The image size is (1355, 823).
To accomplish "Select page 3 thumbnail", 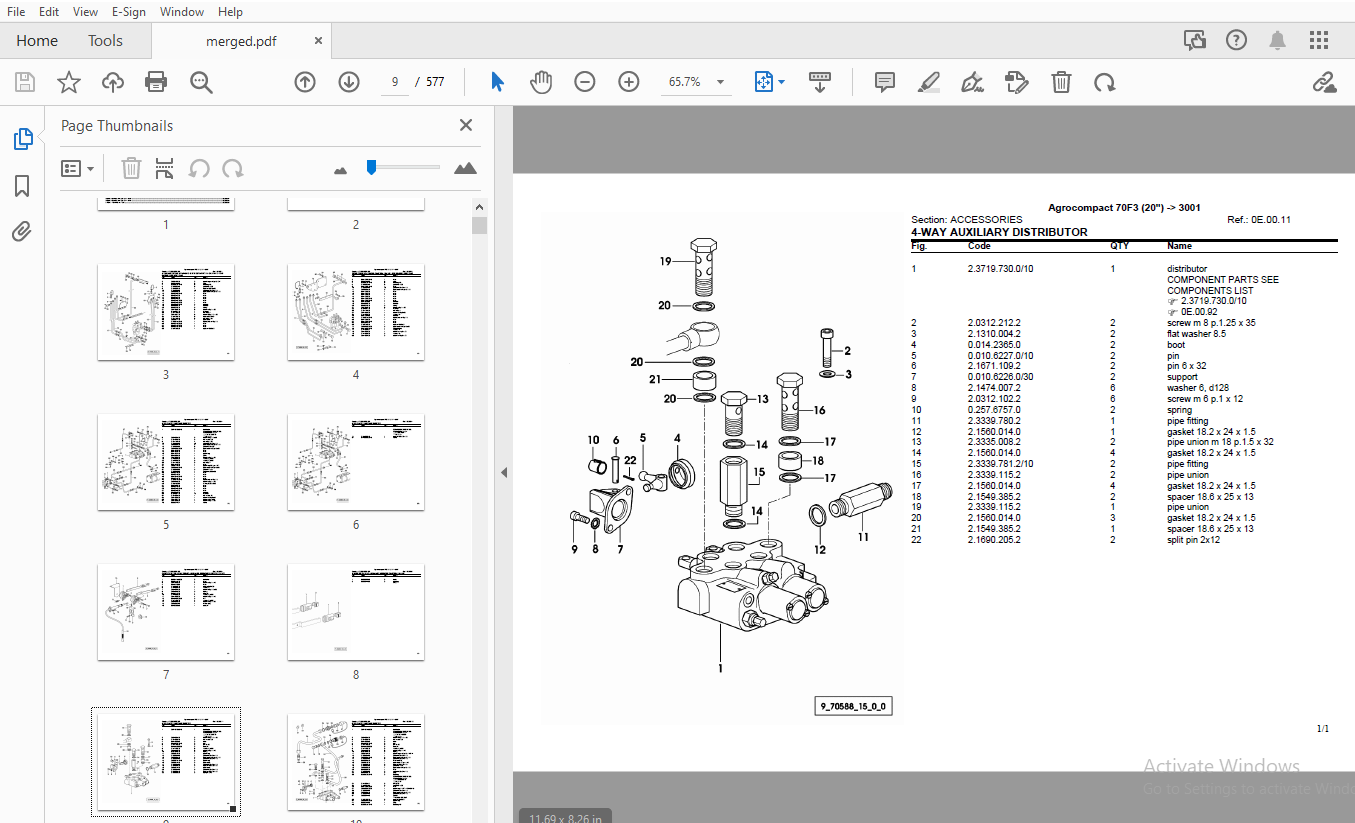I will 166,312.
